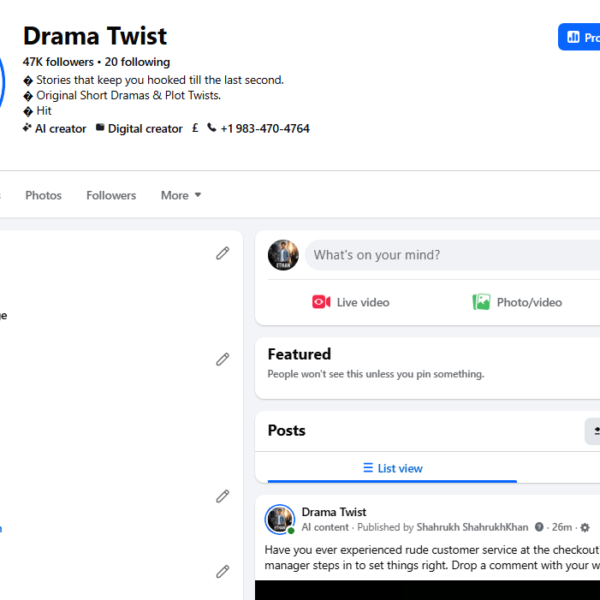Open the Posts filter button
Screen dimensions: 600x600
pyautogui.click(x=592, y=431)
